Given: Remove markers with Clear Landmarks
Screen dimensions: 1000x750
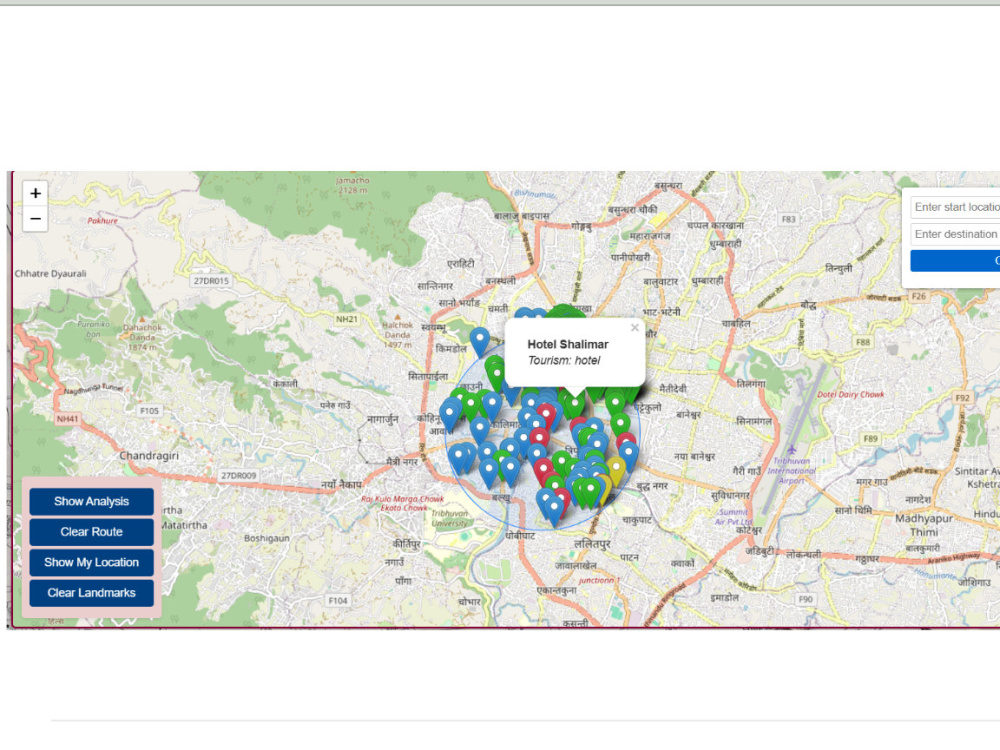Looking at the screenshot, I should coord(91,593).
